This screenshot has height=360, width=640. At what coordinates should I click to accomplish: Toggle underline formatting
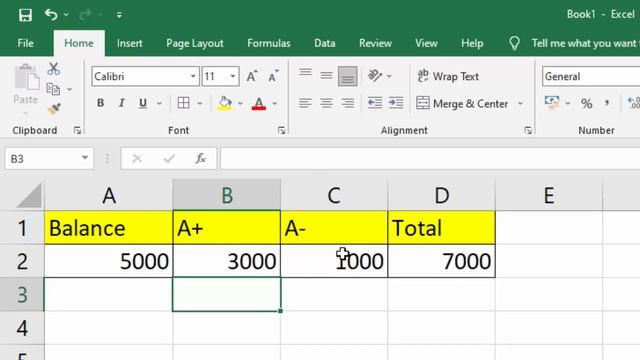tap(142, 103)
